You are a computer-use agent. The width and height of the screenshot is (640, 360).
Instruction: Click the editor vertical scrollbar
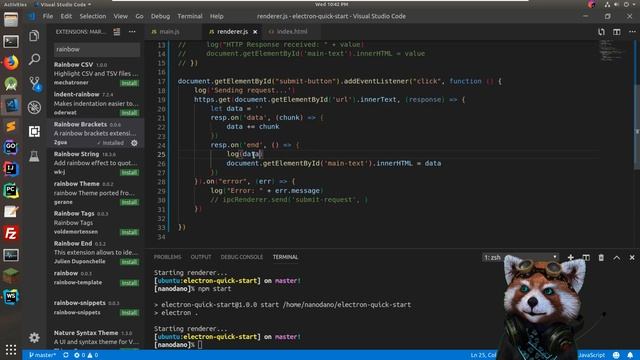point(637,127)
